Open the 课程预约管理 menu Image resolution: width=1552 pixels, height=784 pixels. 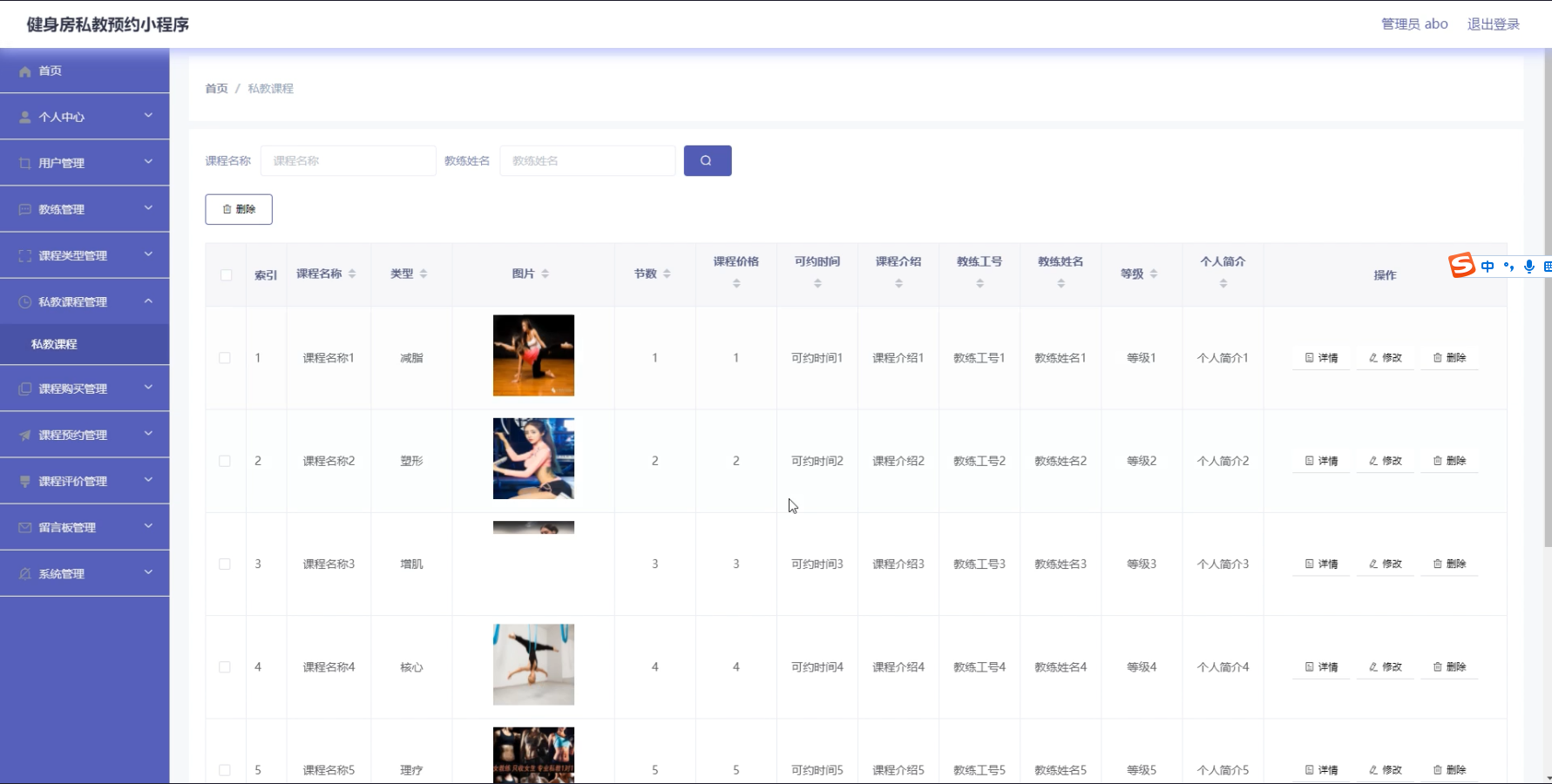[85, 435]
